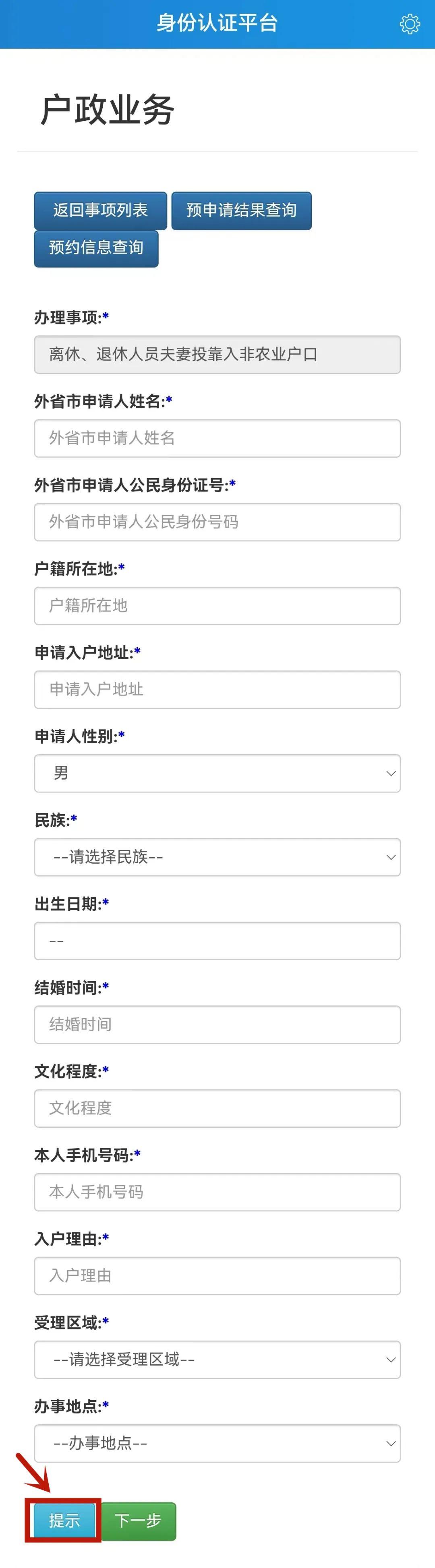Open the 出生日期 date field
The image size is (435, 1568).
pos(217,941)
